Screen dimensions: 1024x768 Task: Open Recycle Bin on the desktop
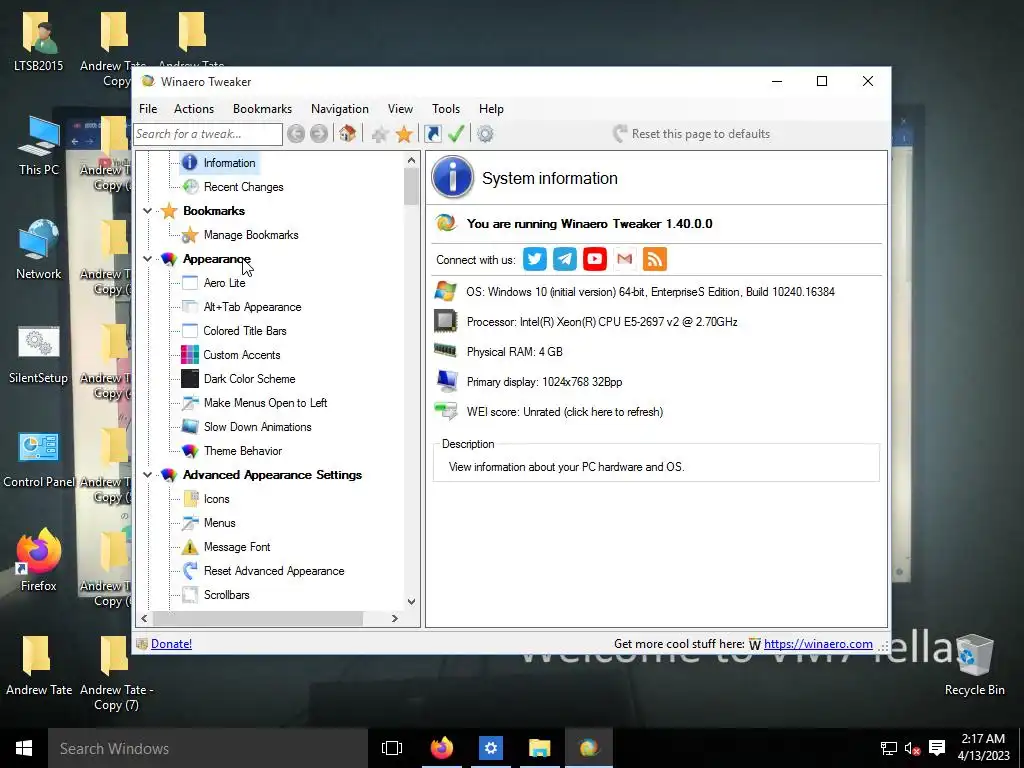pos(974,665)
